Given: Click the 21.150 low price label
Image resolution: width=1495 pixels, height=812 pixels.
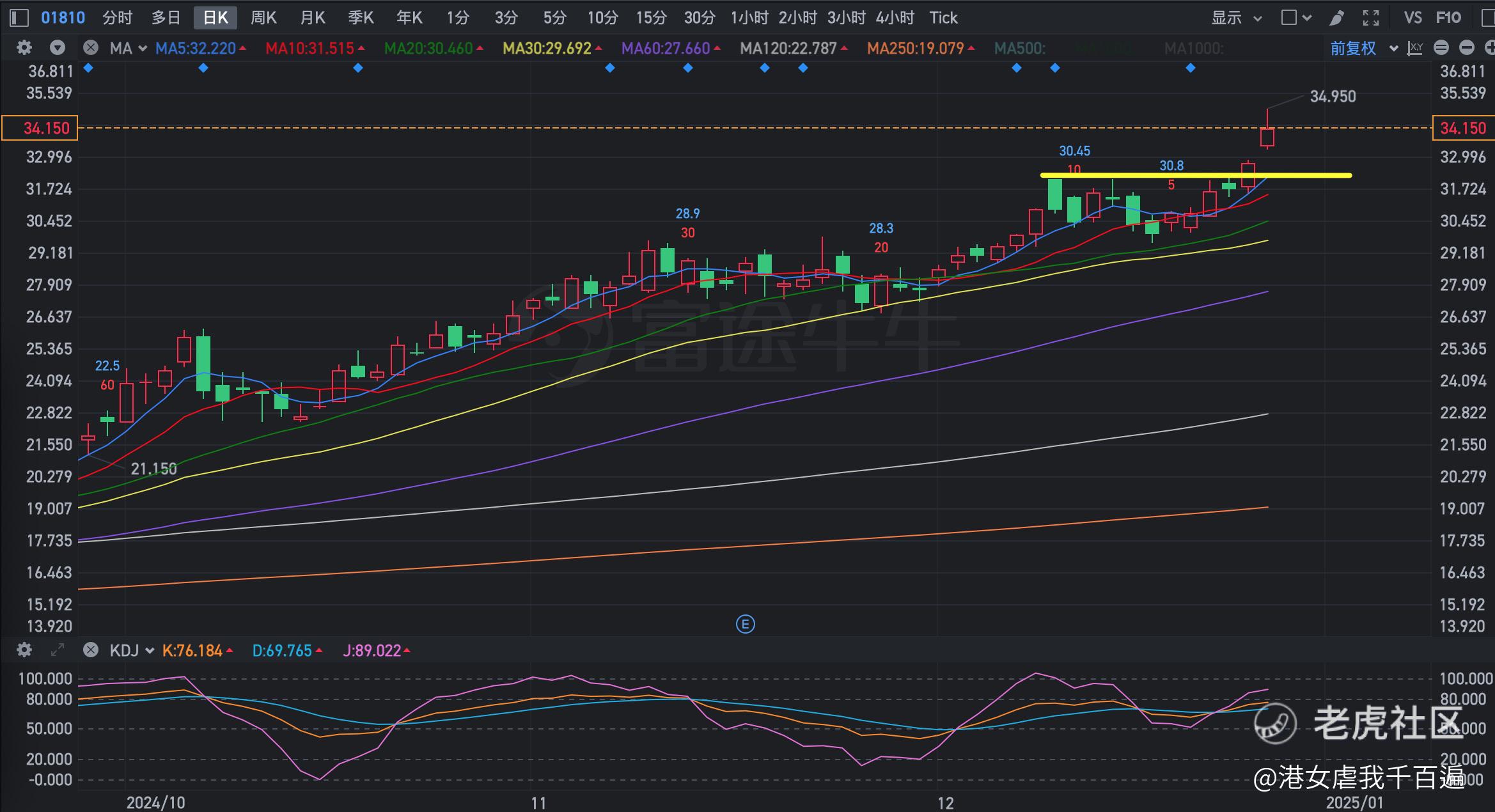Looking at the screenshot, I should click(153, 469).
